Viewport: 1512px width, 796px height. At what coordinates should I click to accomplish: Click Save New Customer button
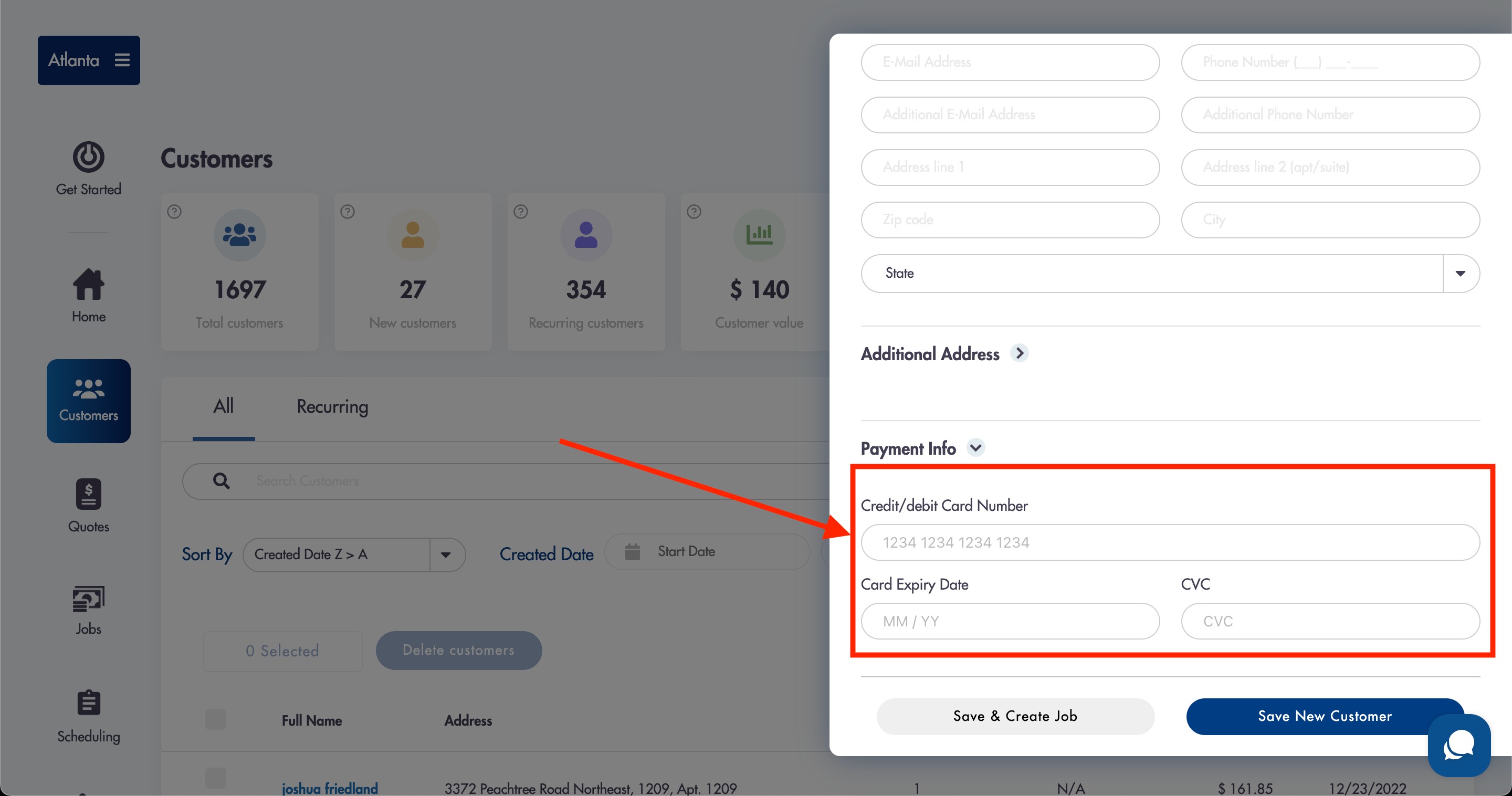[1325, 716]
